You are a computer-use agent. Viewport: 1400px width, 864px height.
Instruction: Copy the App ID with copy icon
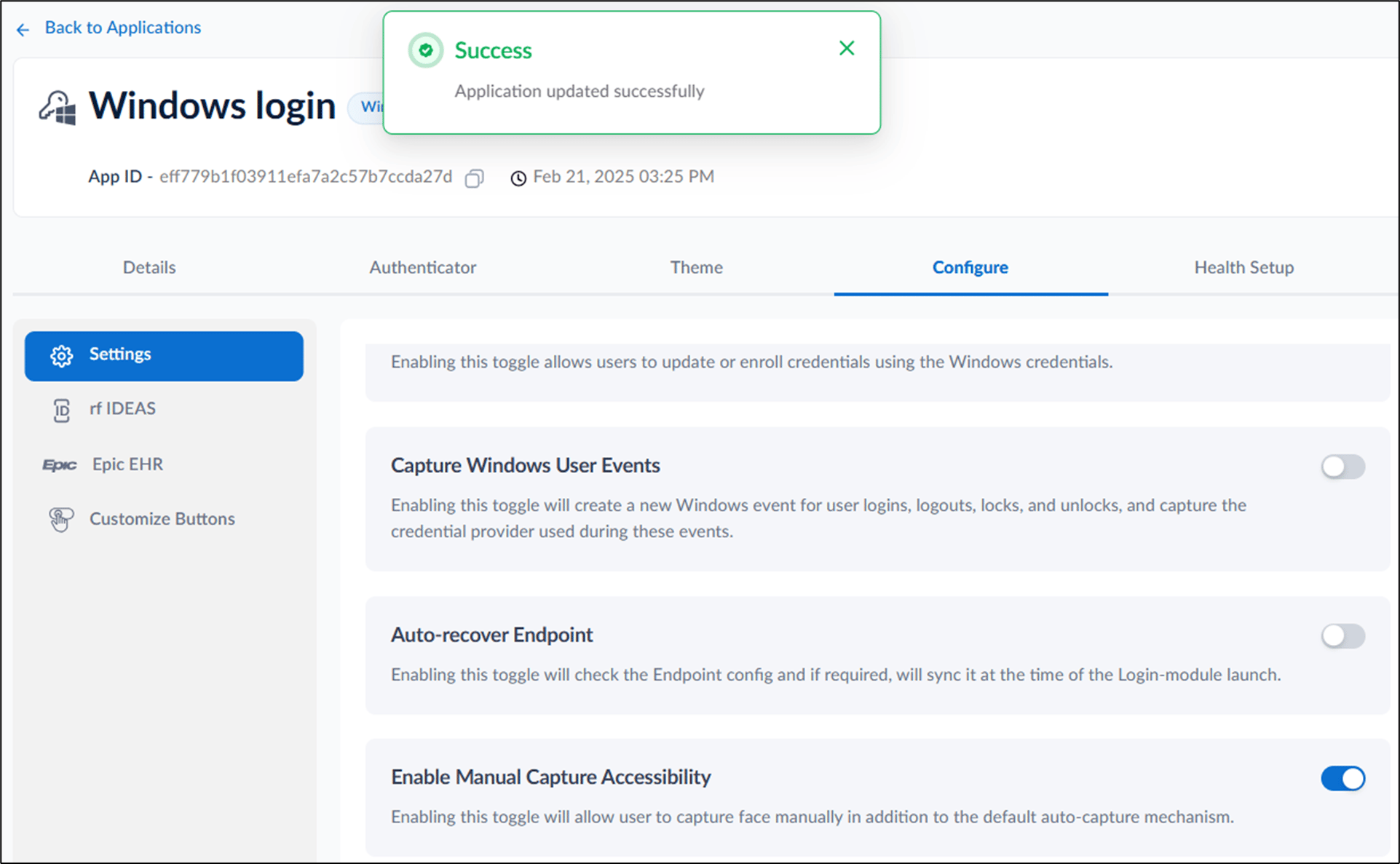pyautogui.click(x=475, y=178)
